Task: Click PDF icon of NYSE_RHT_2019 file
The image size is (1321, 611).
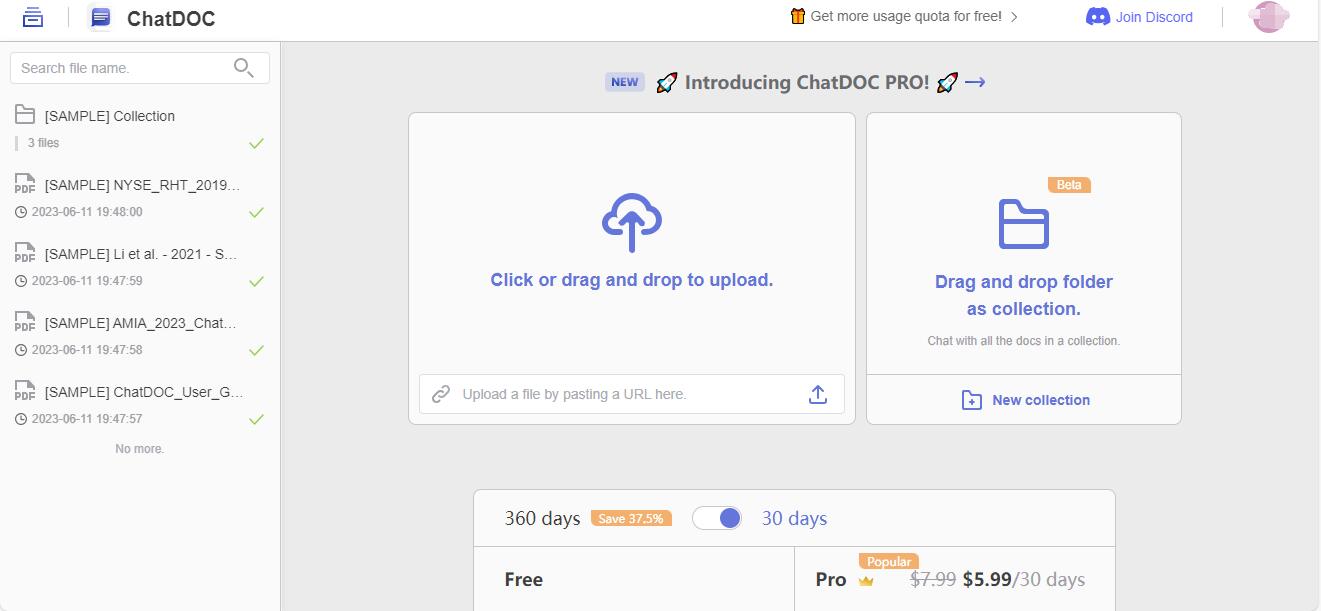Action: [x=25, y=183]
